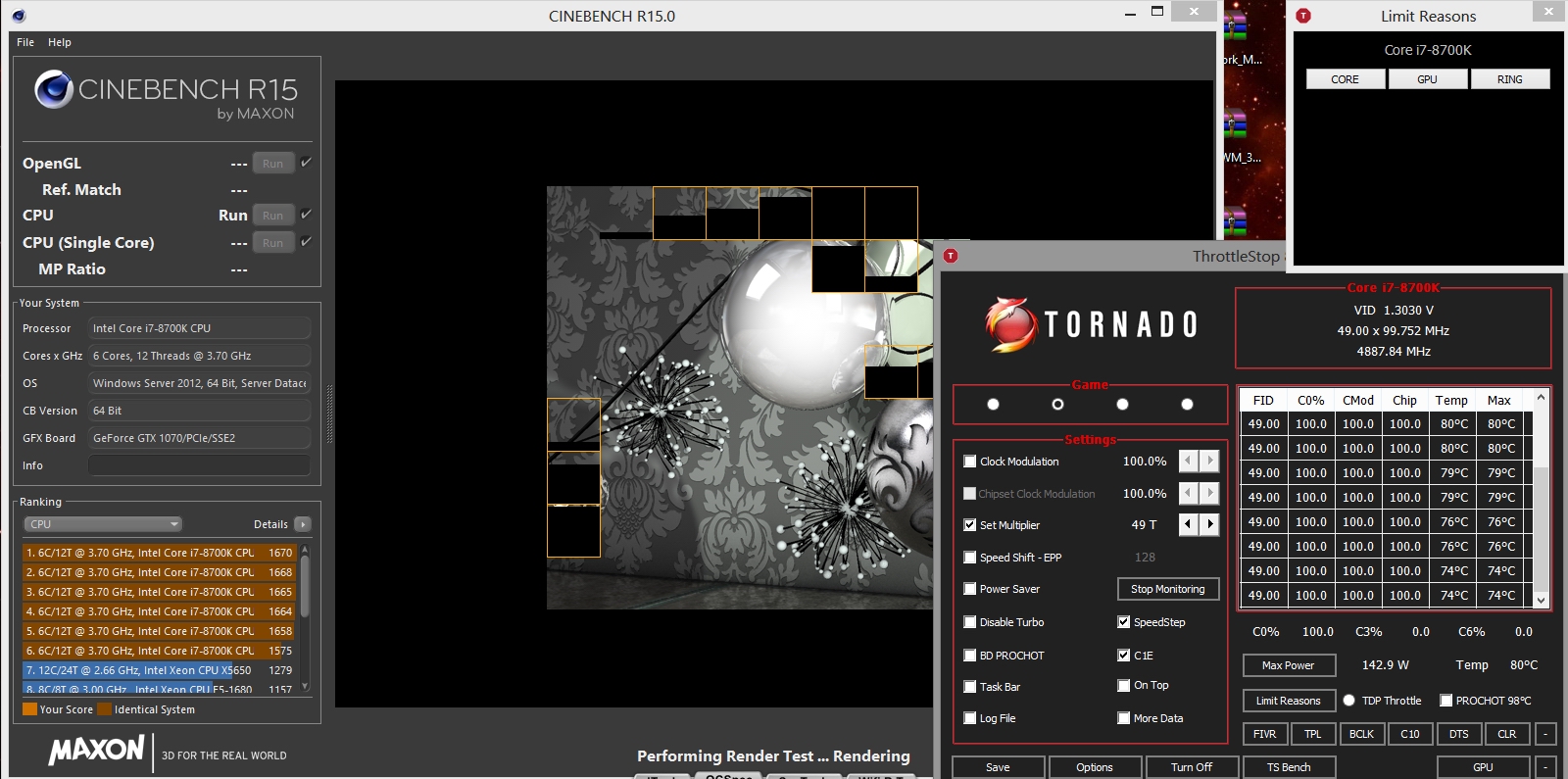Click the Limit Reasons window red icon

pyautogui.click(x=1303, y=16)
